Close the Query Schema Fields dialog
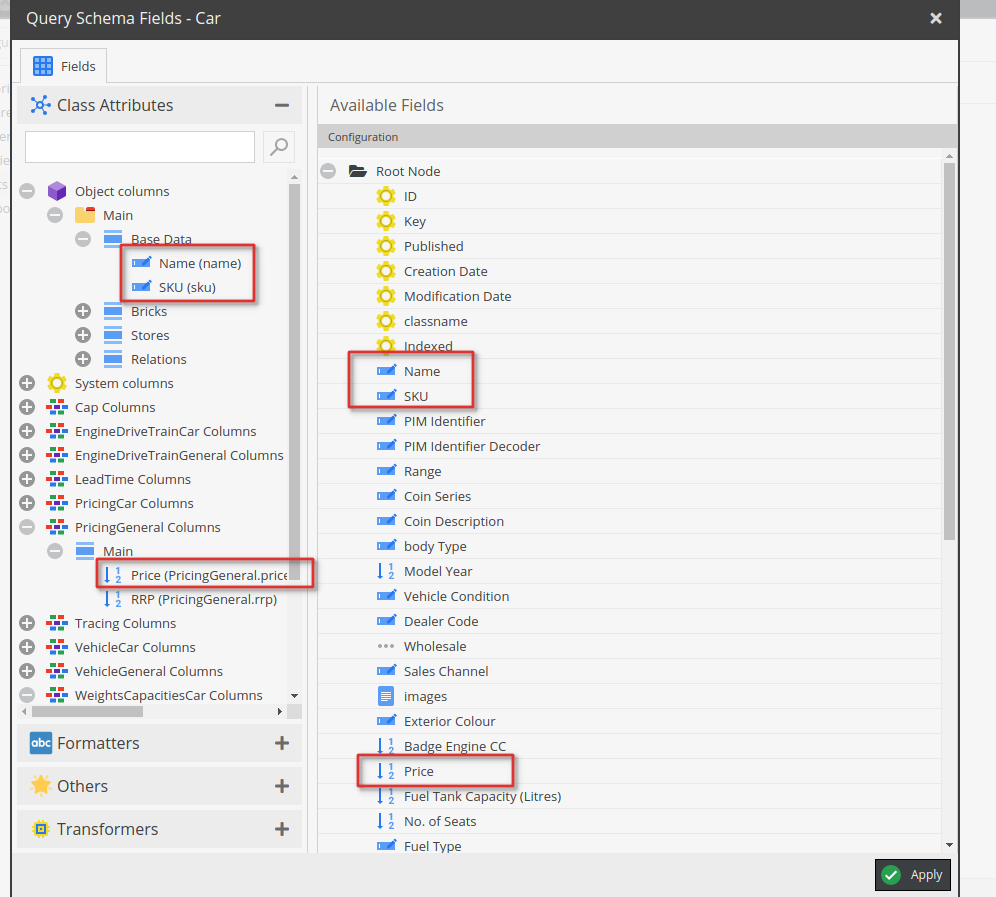996x897 pixels. click(x=936, y=18)
